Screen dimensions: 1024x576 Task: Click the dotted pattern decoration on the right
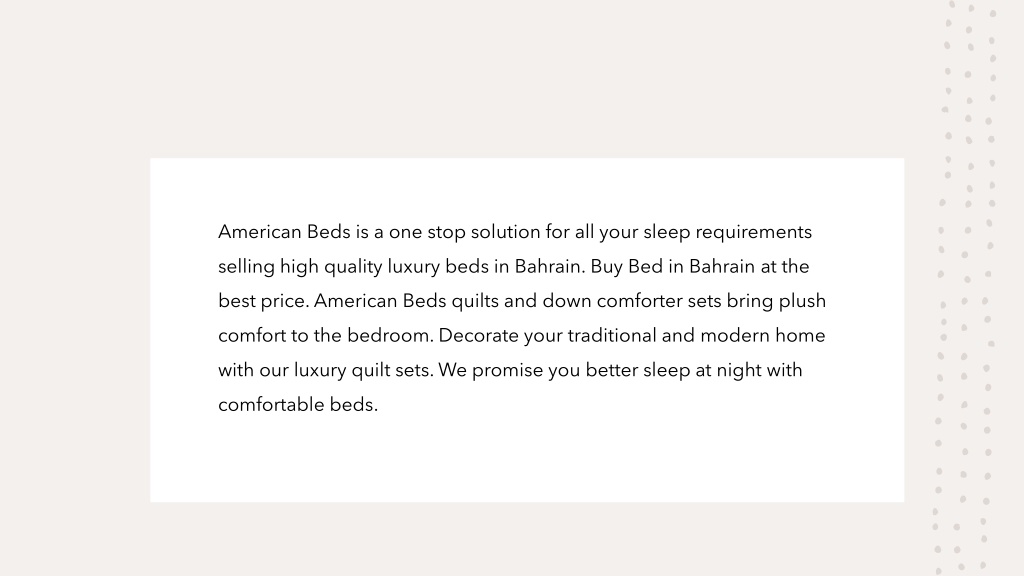coord(966,287)
